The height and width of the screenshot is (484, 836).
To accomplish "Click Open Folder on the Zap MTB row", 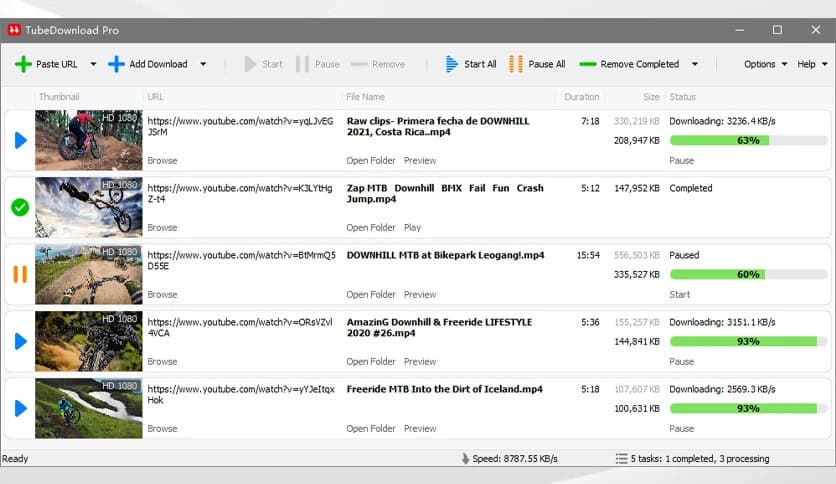I will (x=371, y=228).
